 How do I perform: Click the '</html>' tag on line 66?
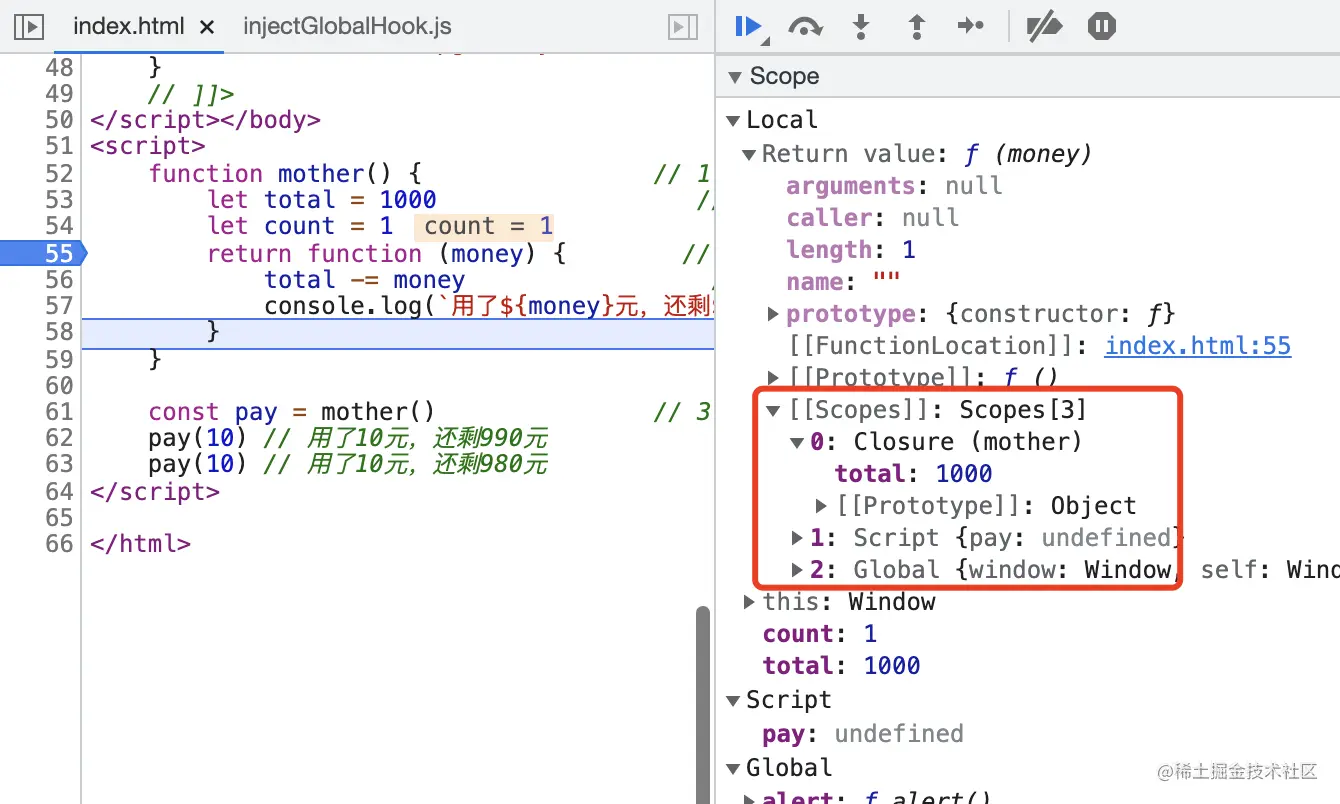(140, 544)
